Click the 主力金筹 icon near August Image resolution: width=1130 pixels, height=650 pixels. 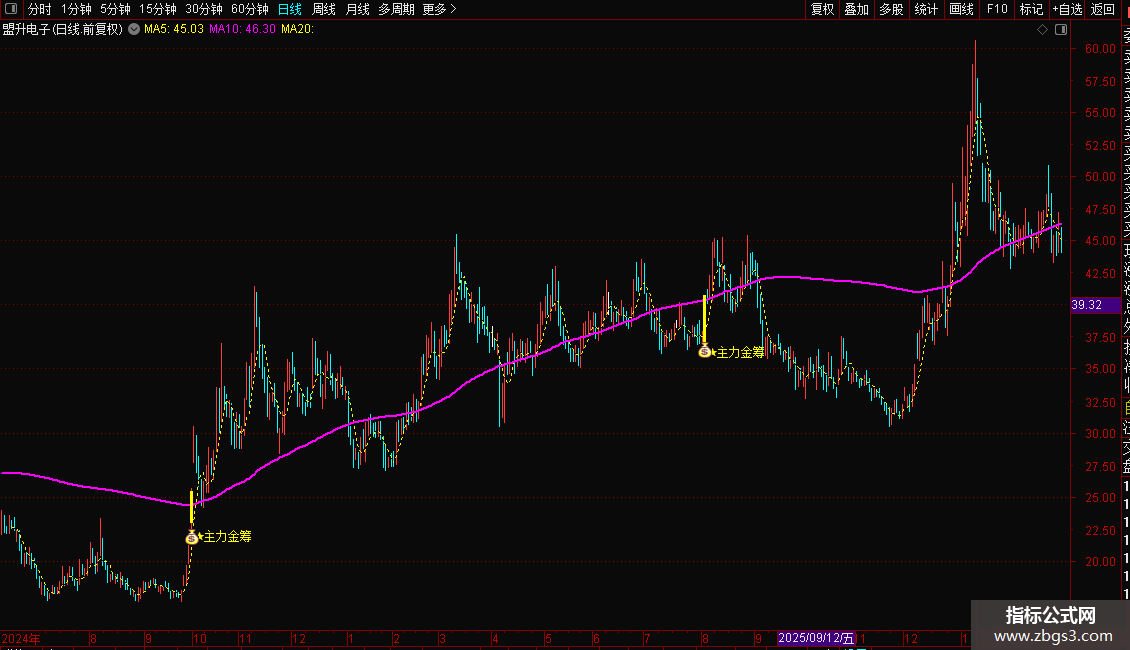pyautogui.click(x=704, y=352)
